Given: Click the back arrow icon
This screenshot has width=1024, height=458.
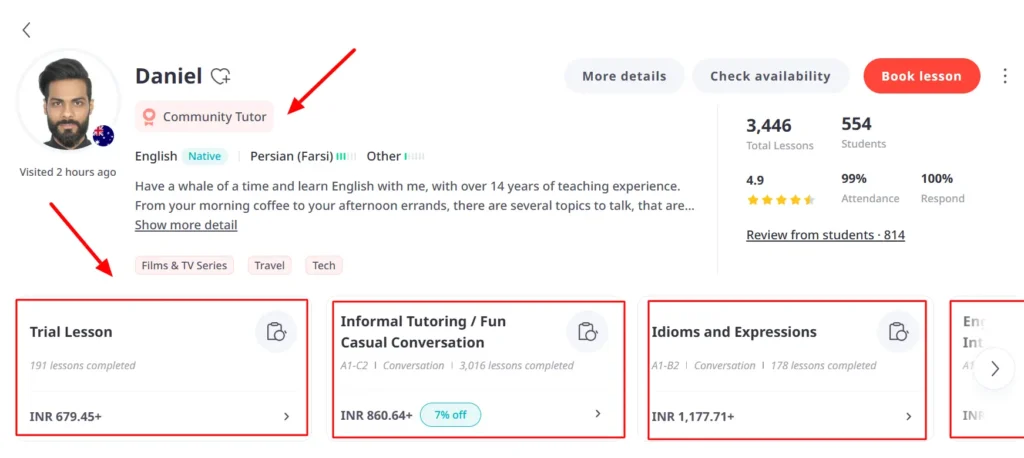Looking at the screenshot, I should (27, 30).
